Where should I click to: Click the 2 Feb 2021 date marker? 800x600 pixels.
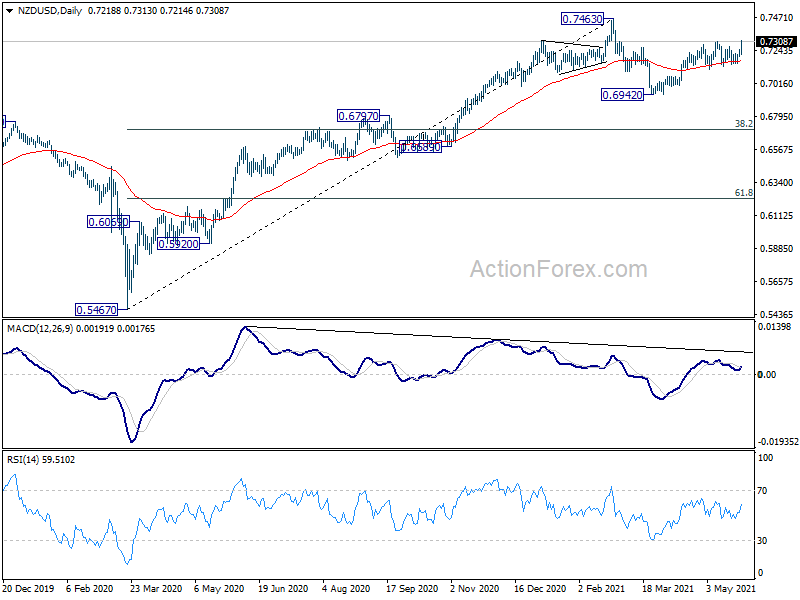tap(601, 588)
